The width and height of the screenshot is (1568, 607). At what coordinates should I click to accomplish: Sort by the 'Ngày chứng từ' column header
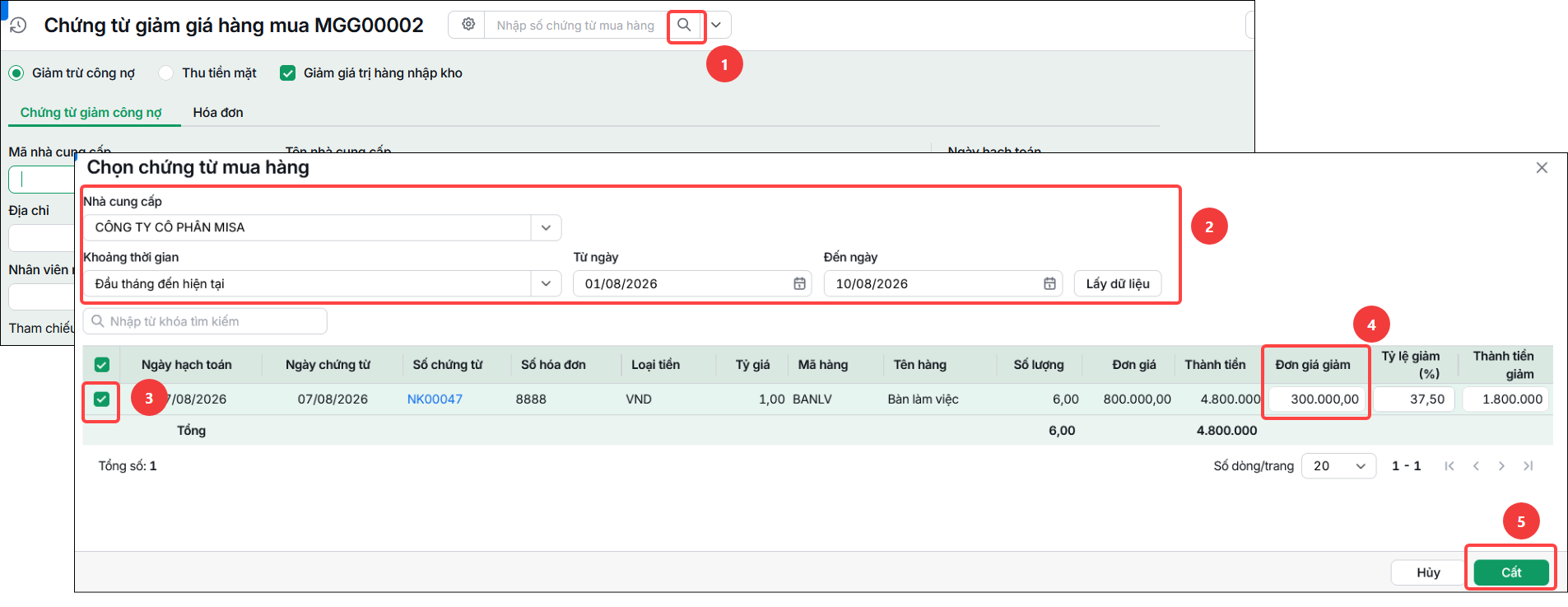[328, 365]
